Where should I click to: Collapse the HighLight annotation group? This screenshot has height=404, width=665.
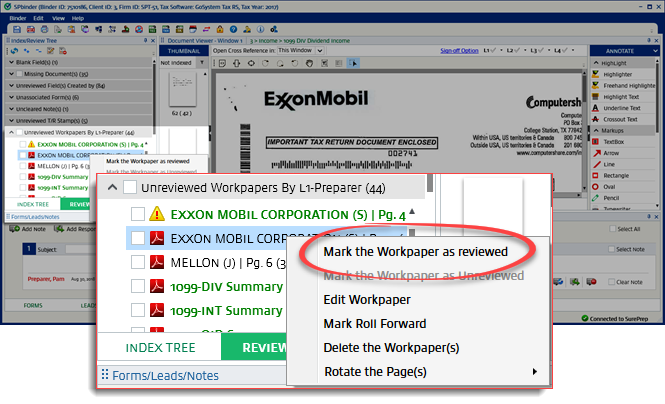596,63
